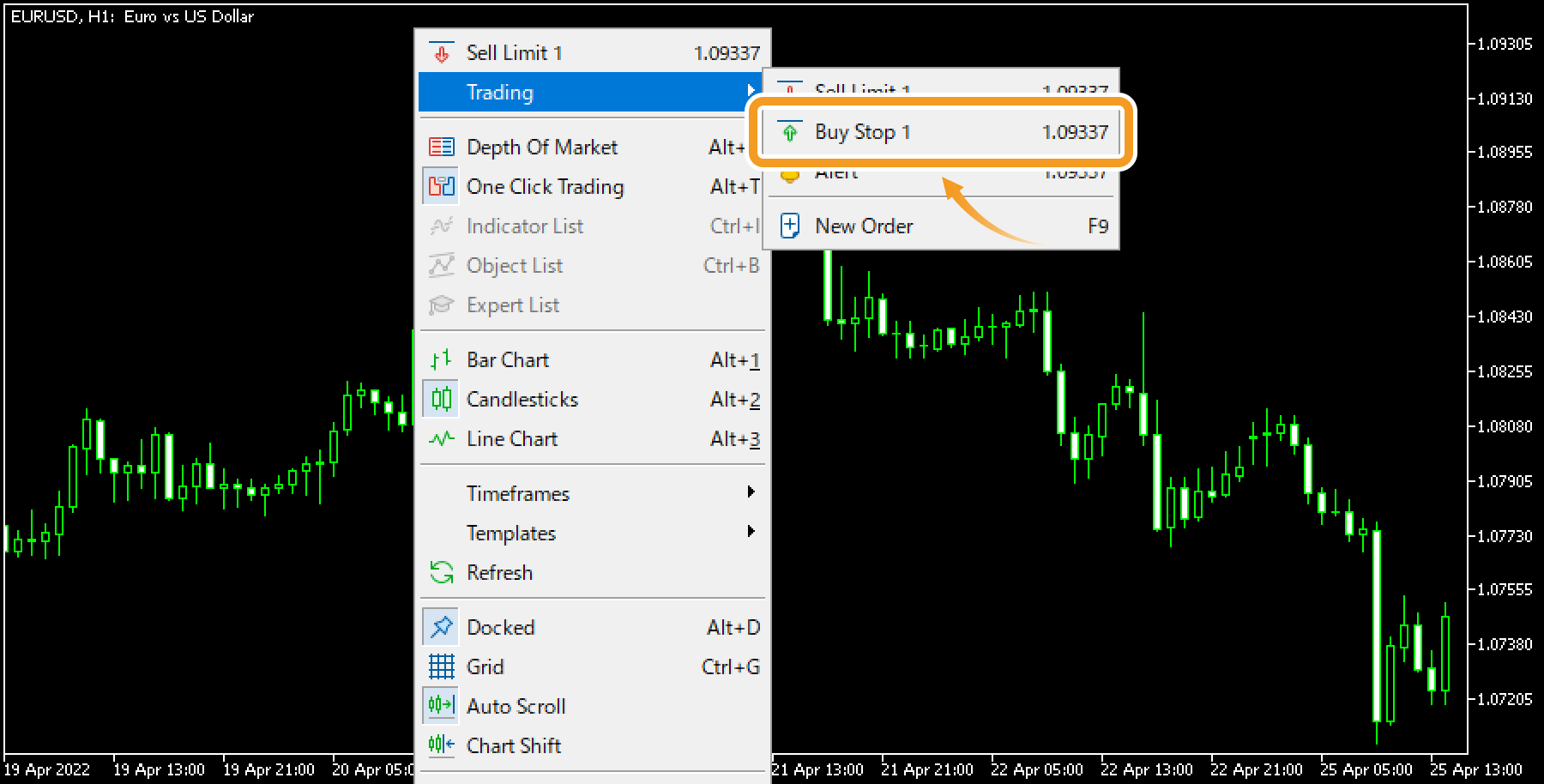The width and height of the screenshot is (1544, 784).
Task: Open the Expert List entry
Action: [x=513, y=305]
